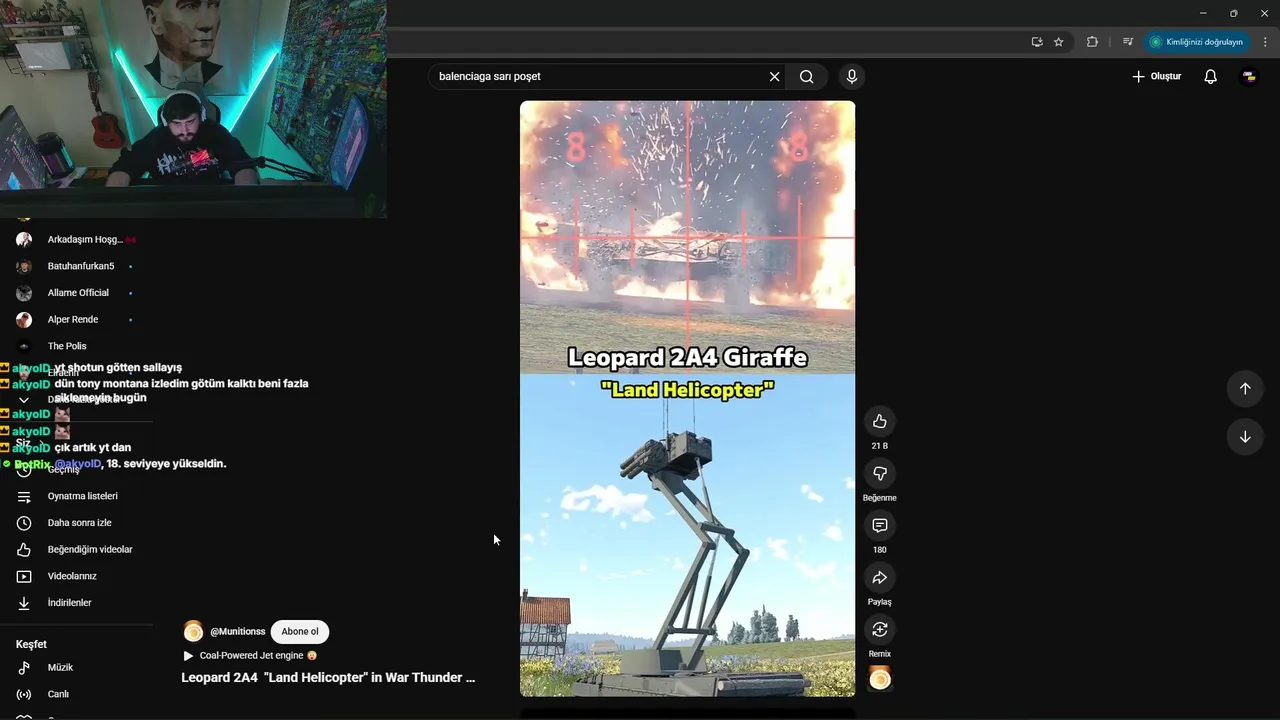Screen dimensions: 1280x720
Task: Open the 180 comments panel
Action: click(880, 525)
